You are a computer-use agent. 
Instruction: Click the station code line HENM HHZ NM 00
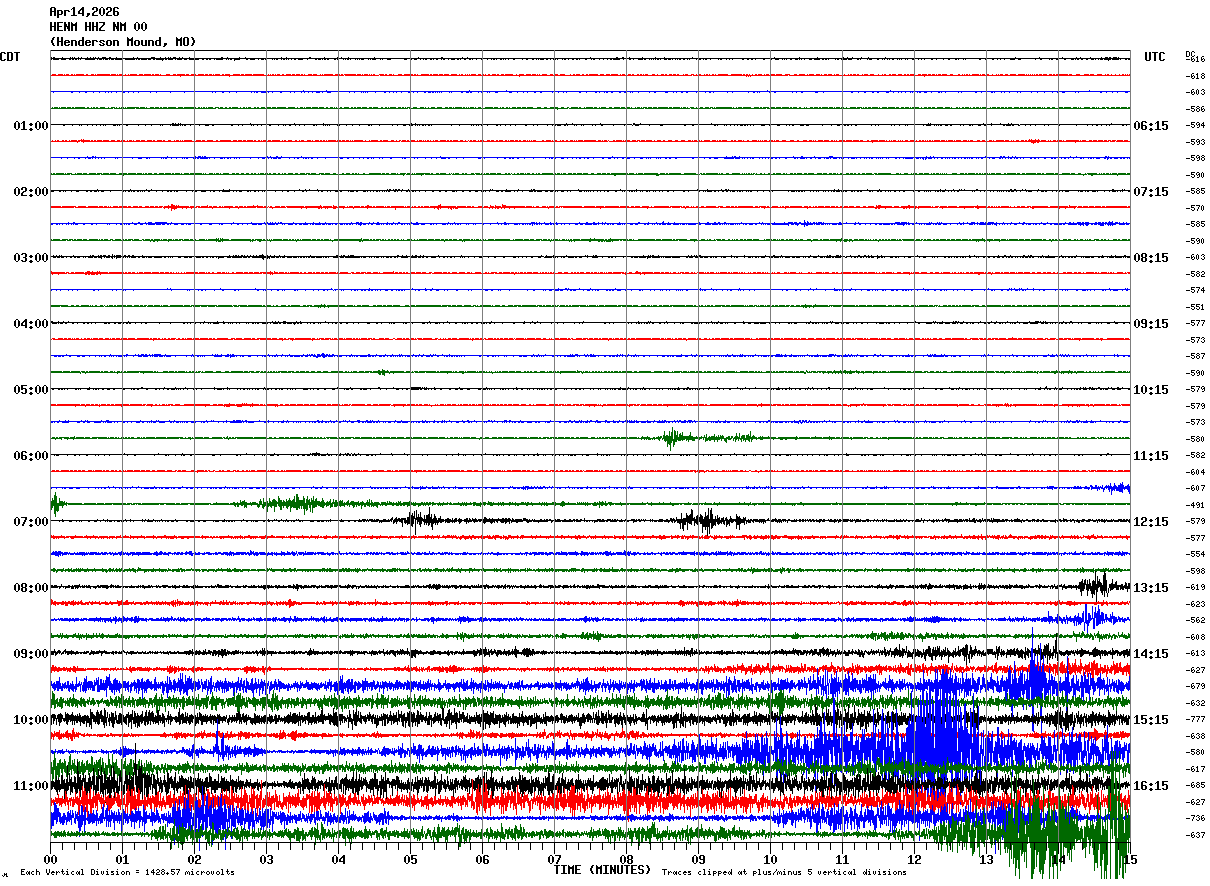(98, 27)
